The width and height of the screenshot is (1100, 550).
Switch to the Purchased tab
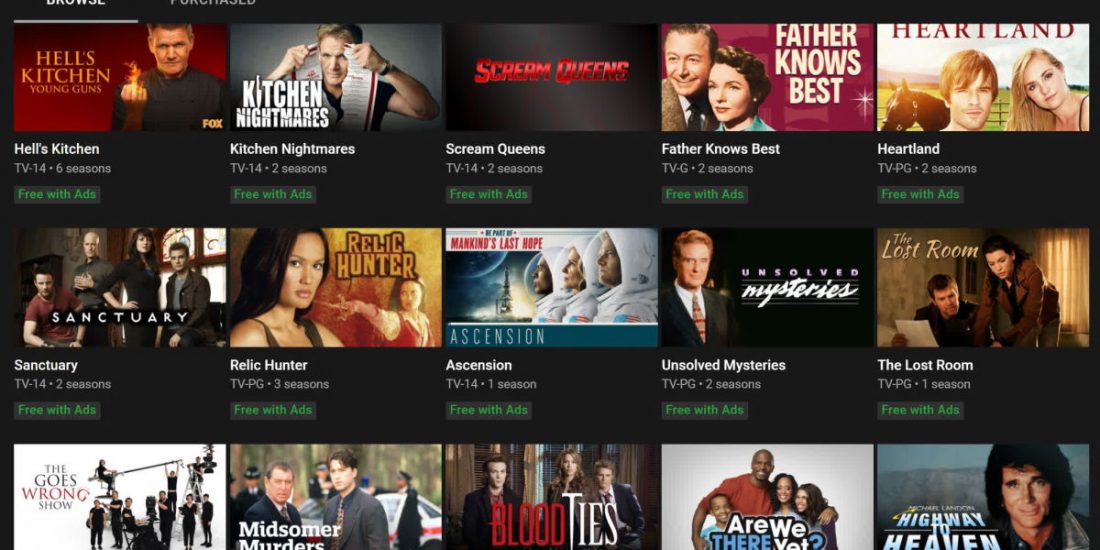tap(213, 4)
